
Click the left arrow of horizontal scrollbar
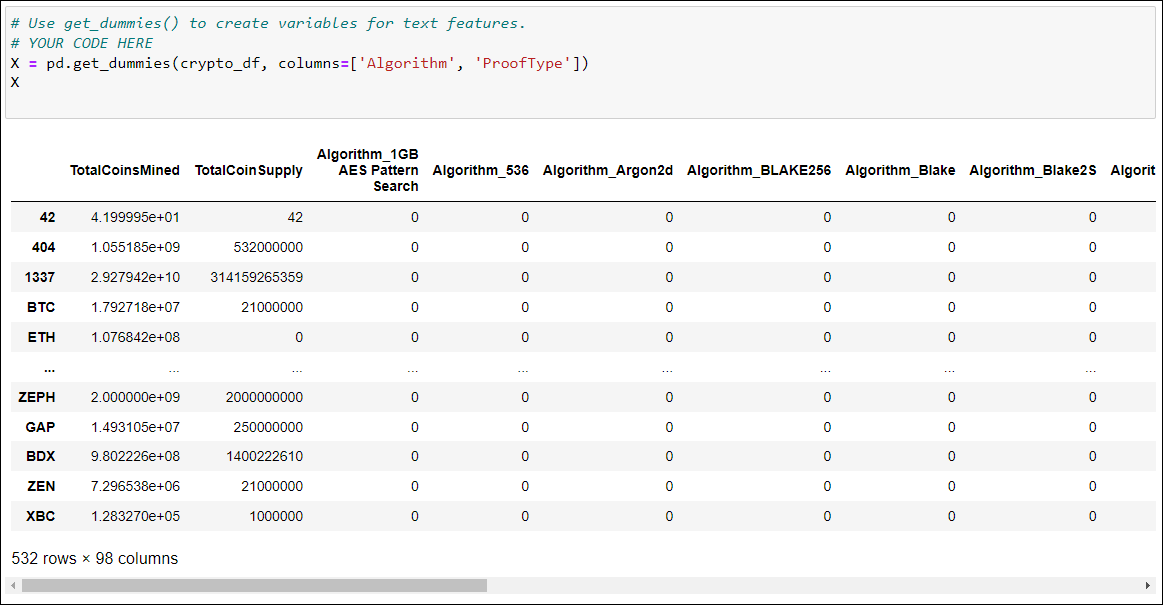point(13,586)
